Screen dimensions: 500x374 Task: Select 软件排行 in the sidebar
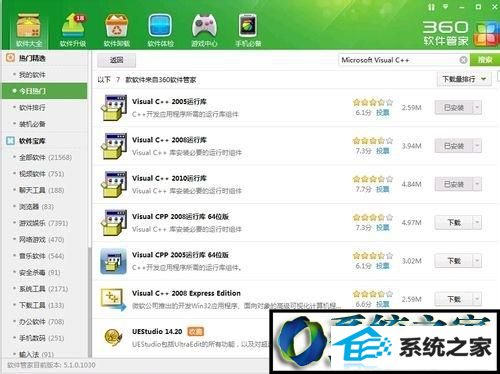tap(44, 107)
